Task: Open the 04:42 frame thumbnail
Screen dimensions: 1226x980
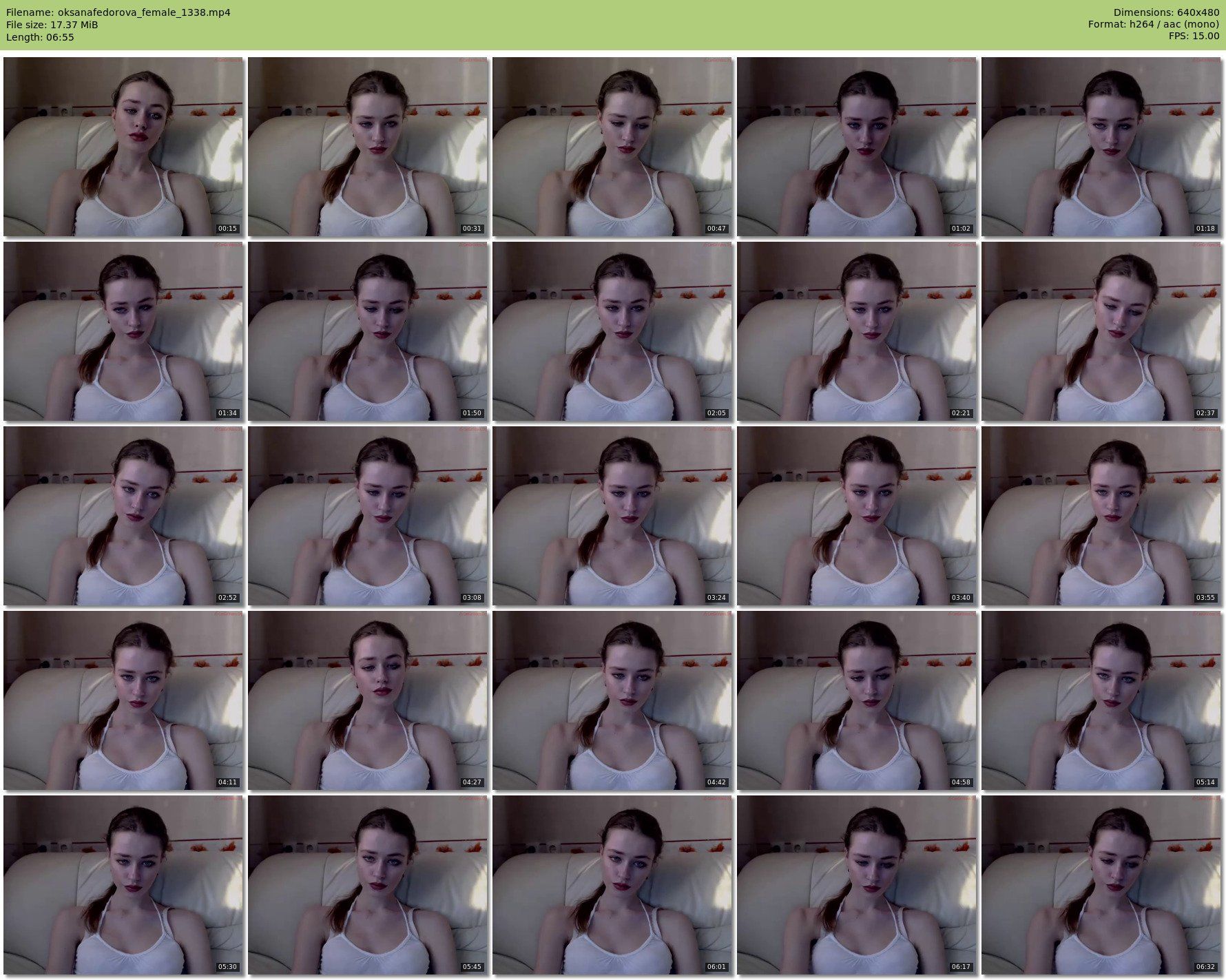Action: [612, 700]
